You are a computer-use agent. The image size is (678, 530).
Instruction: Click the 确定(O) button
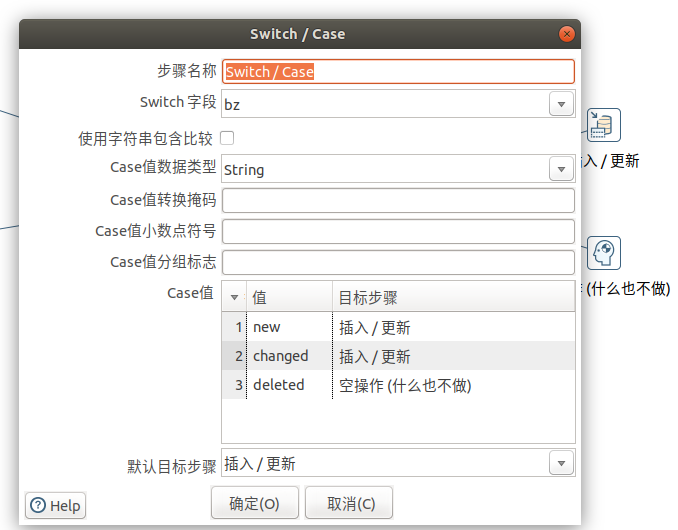[x=255, y=503]
